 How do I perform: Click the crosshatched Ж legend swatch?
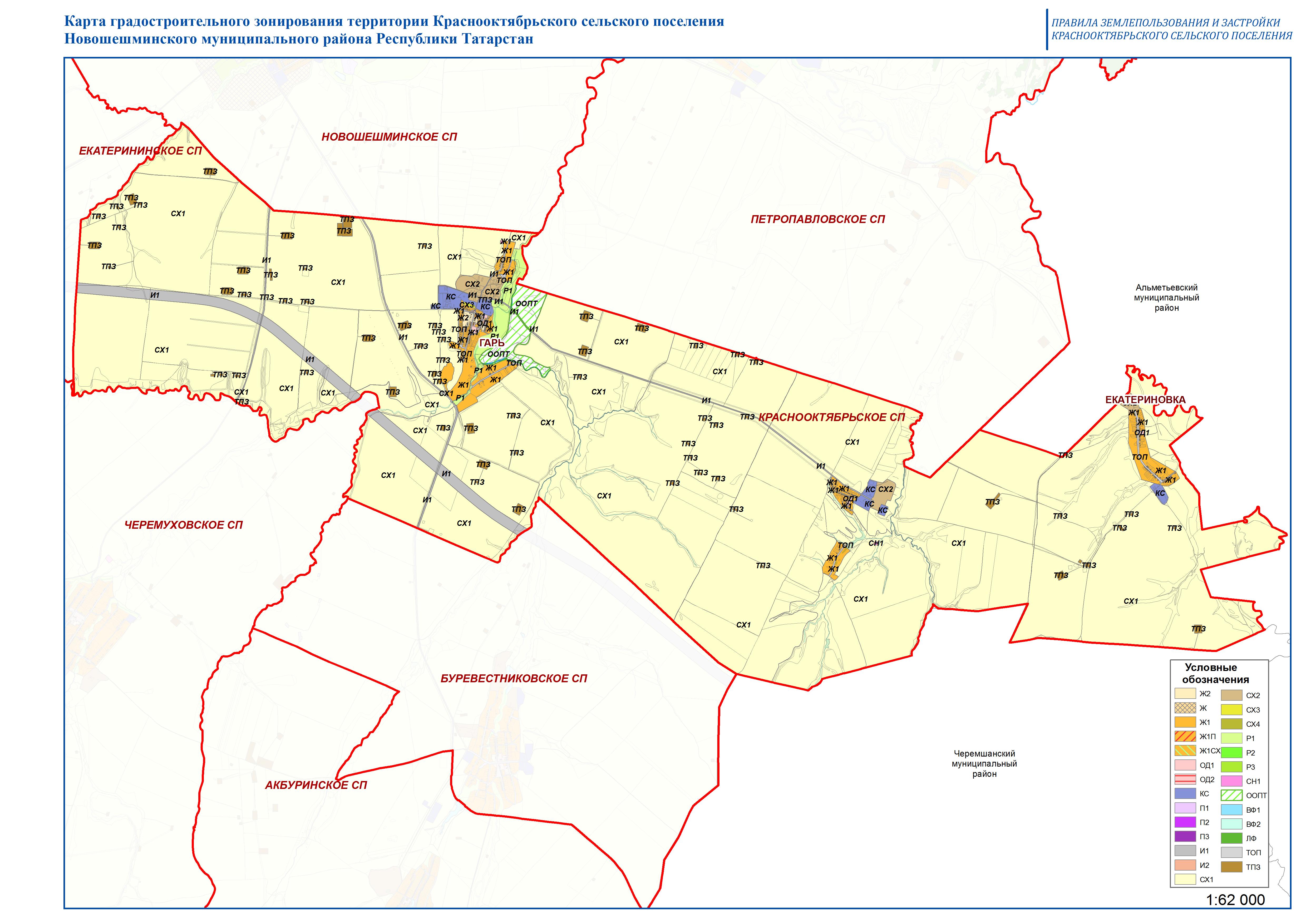tap(1185, 708)
